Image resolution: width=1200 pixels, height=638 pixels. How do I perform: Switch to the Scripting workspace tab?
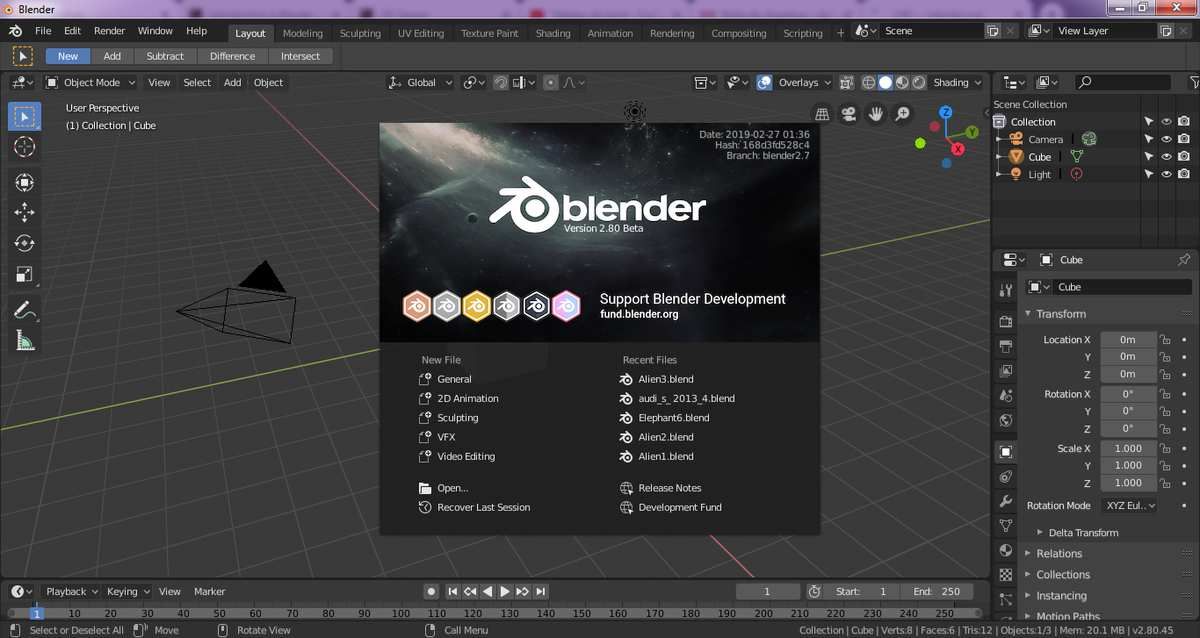pos(803,33)
